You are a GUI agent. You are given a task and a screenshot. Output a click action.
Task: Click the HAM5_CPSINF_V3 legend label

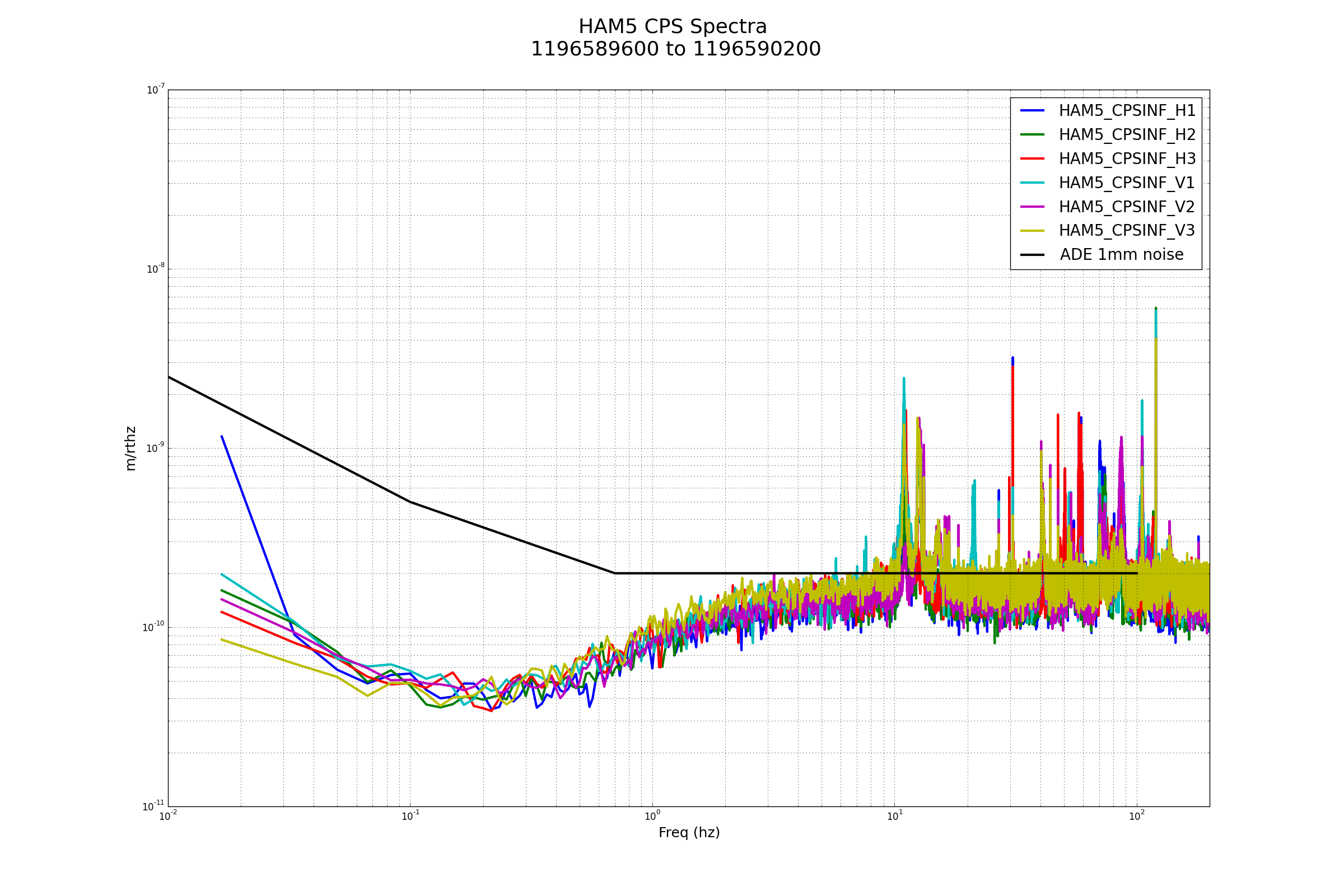click(1127, 230)
